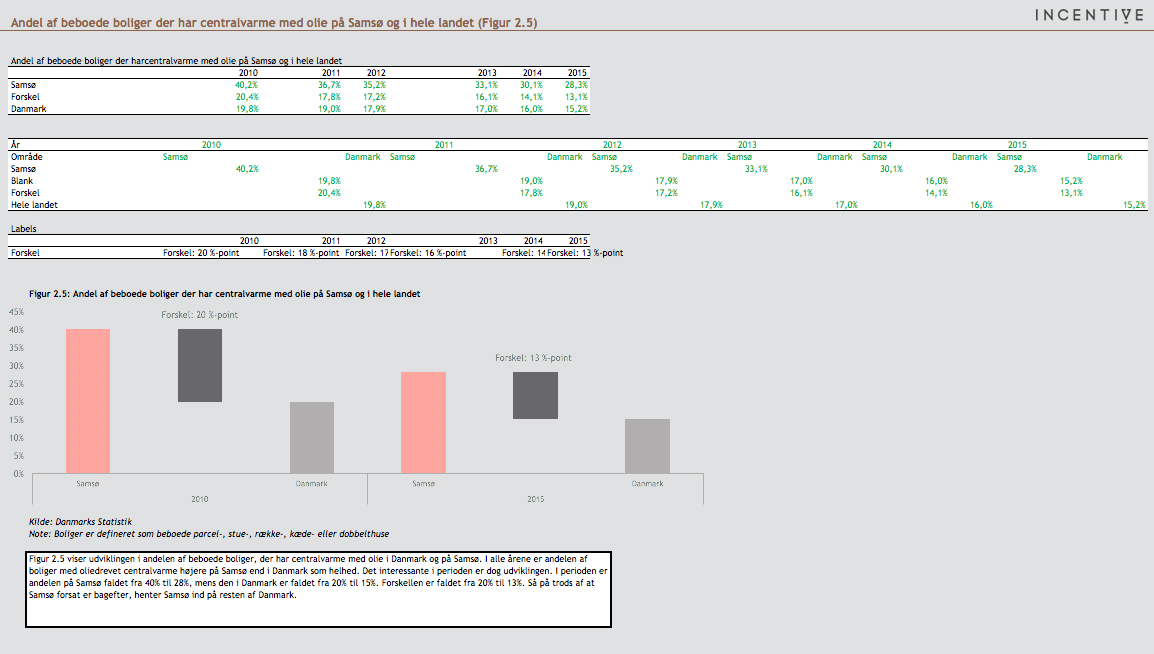Click the chart data label 'Forskel: 20 %-point'

(200, 315)
